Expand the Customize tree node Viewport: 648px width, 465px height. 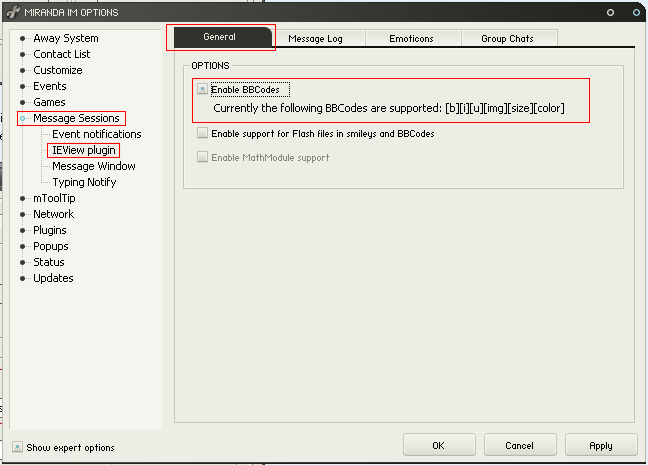tap(22, 70)
